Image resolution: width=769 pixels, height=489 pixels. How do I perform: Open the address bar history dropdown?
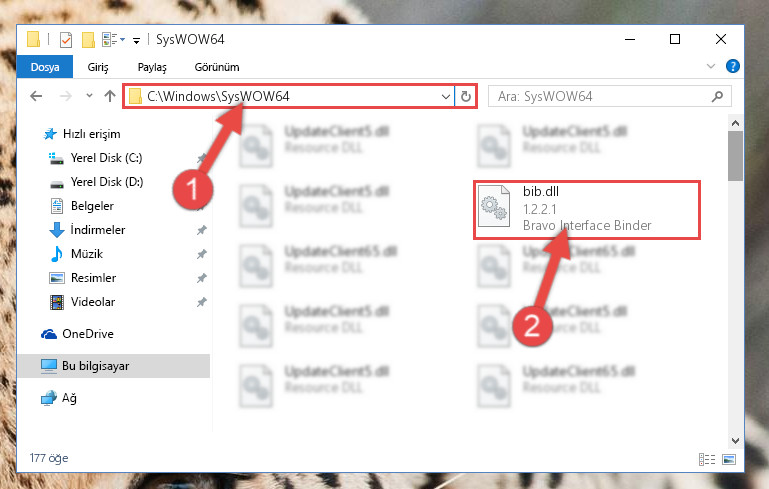(x=445, y=97)
